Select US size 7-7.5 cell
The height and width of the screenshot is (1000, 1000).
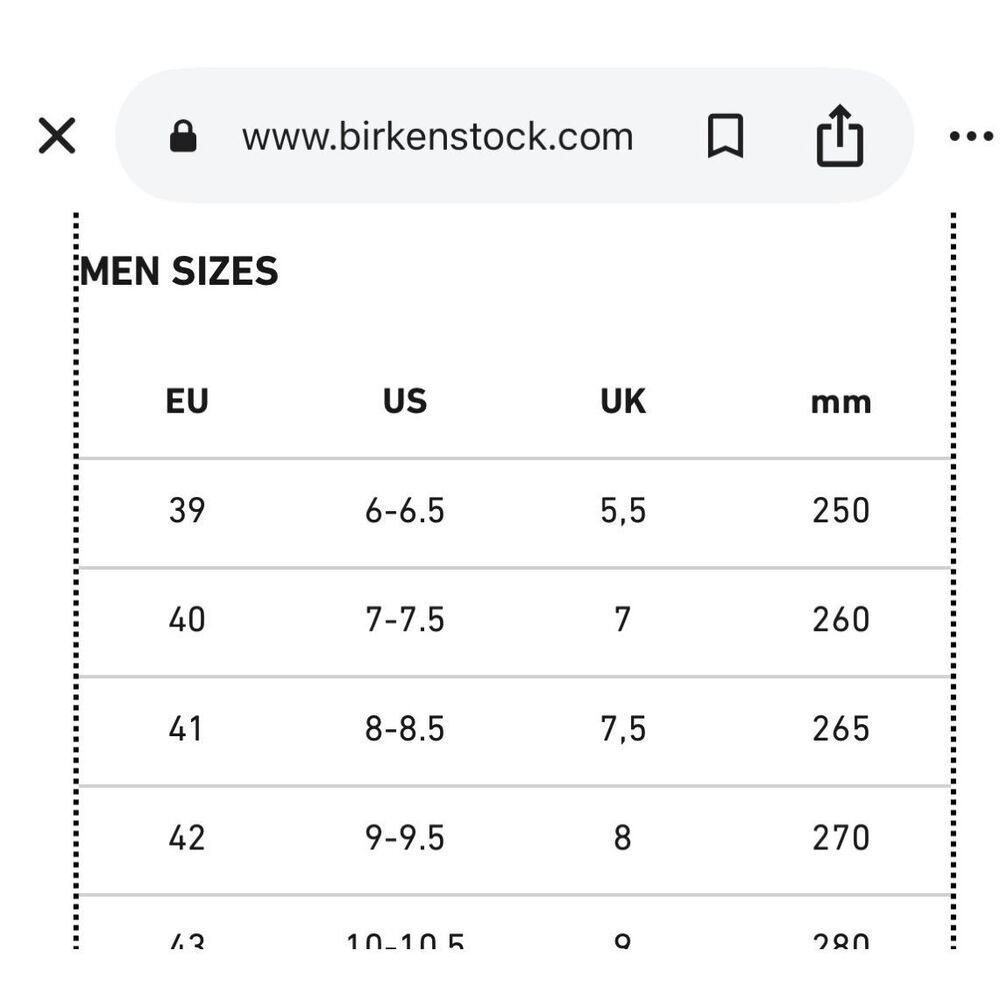(x=405, y=620)
